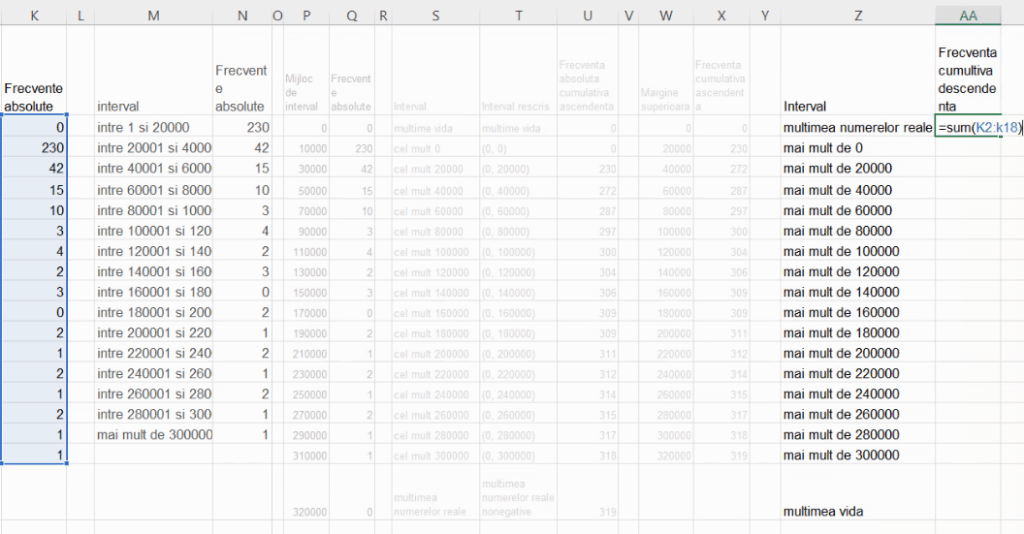Click column N header
1024x534 pixels.
[x=243, y=15]
